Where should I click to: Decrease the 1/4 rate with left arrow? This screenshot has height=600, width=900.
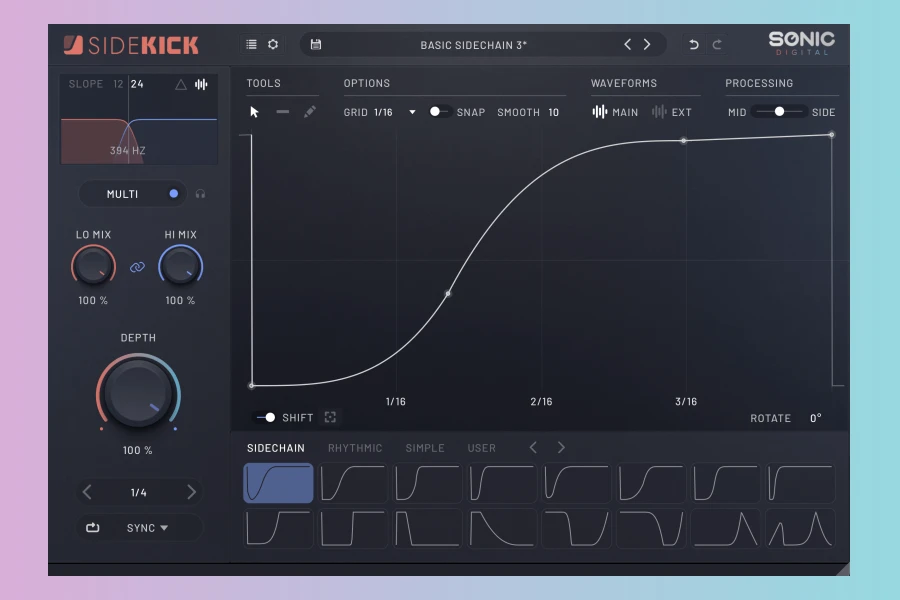[87, 492]
